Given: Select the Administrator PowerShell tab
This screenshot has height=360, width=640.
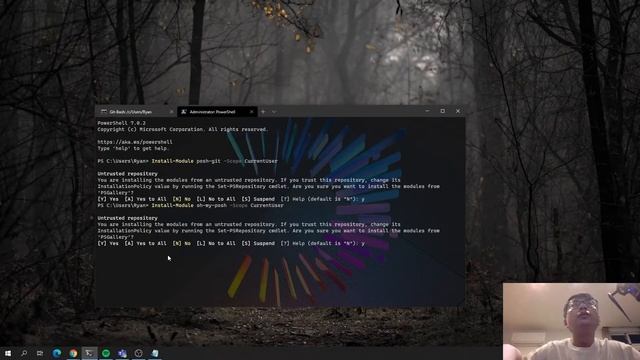Looking at the screenshot, I should (217, 111).
